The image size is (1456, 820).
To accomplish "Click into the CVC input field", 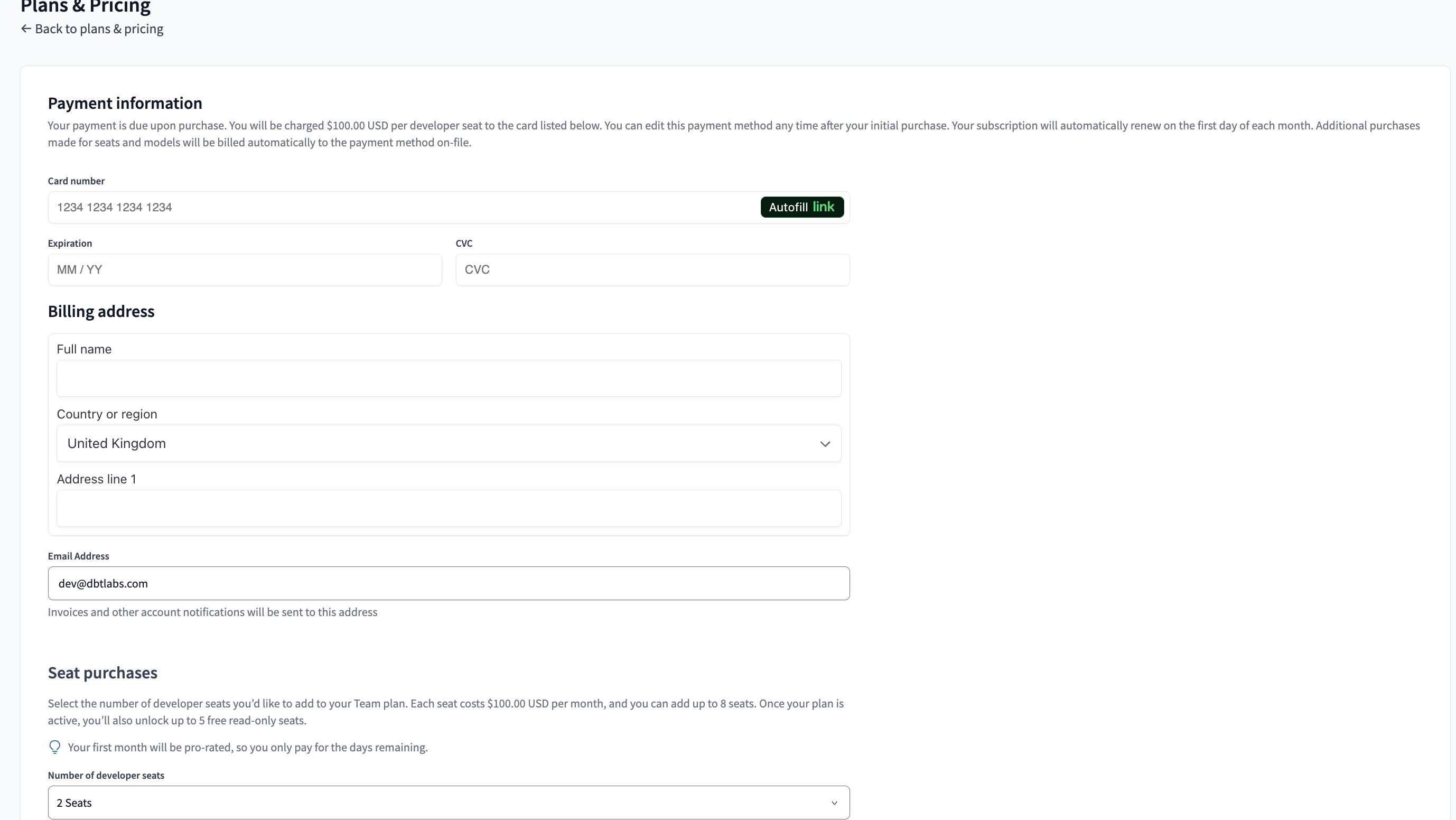I will click(x=652, y=269).
